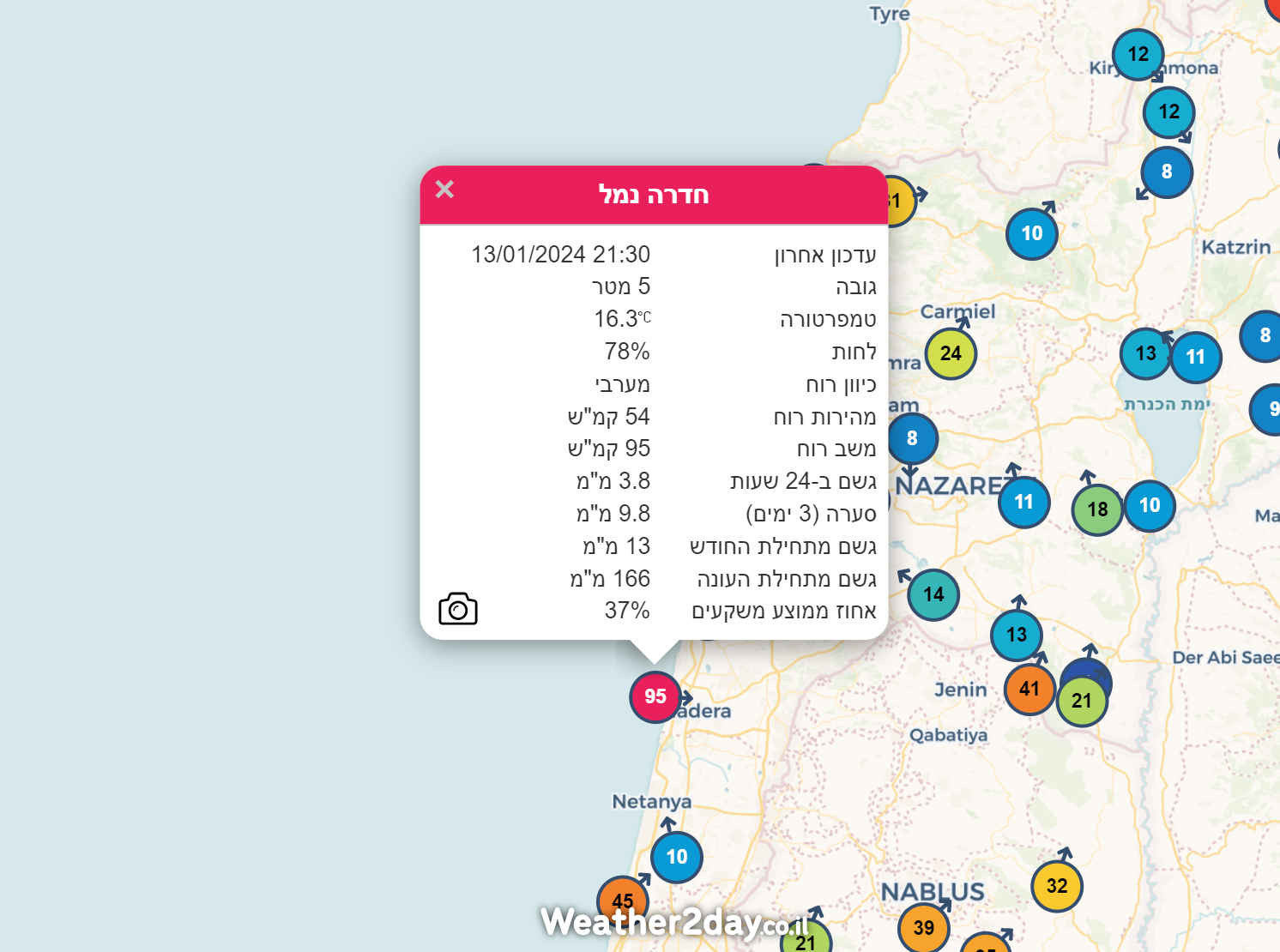This screenshot has width=1280, height=952.
Task: Click the last update timestamp 13/01/2024 21:30
Action: point(560,255)
